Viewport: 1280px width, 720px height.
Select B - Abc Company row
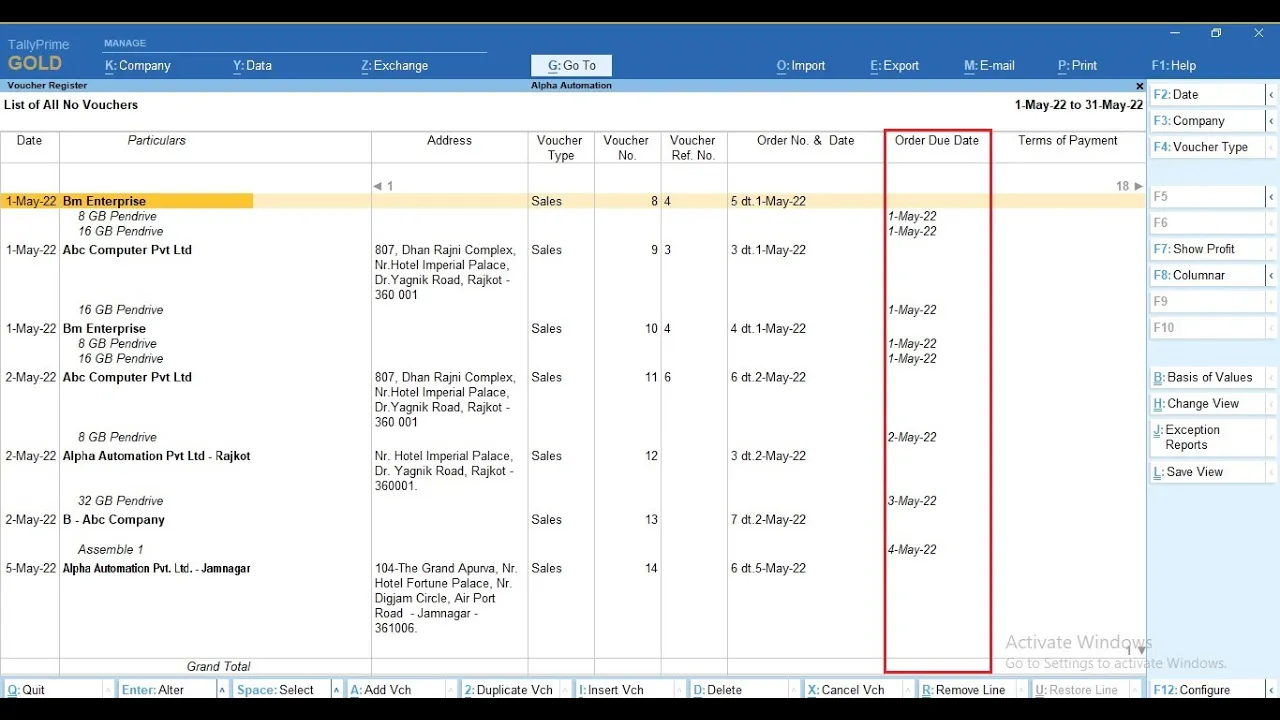(x=573, y=520)
